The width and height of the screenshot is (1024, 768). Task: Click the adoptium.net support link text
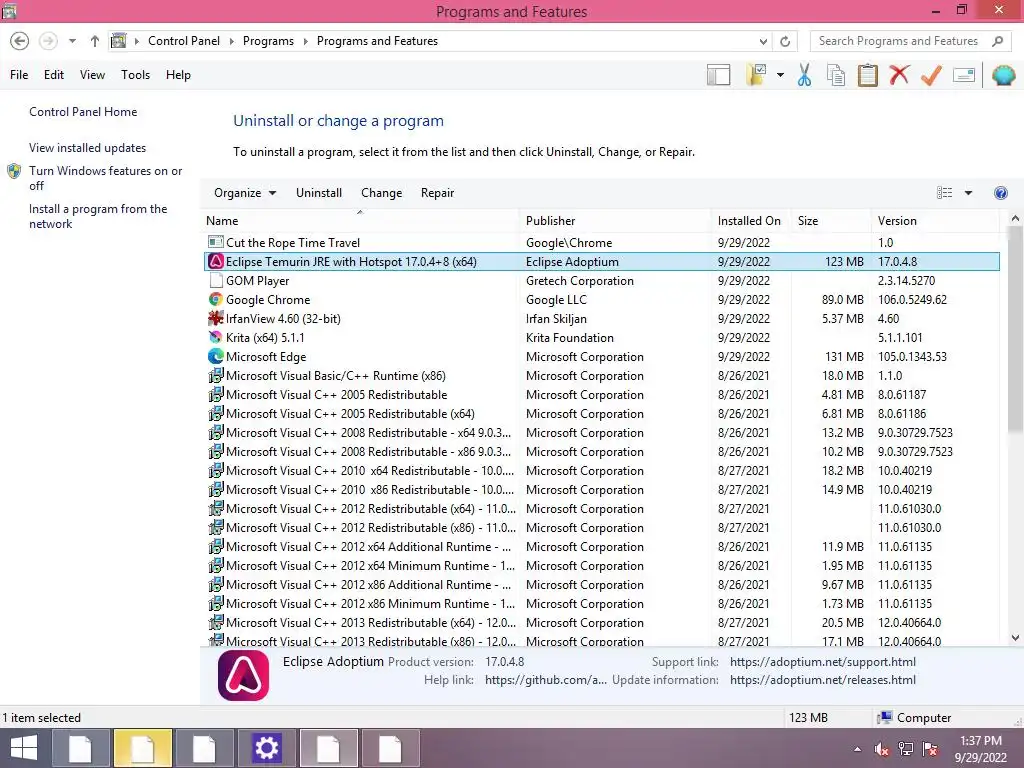[823, 662]
